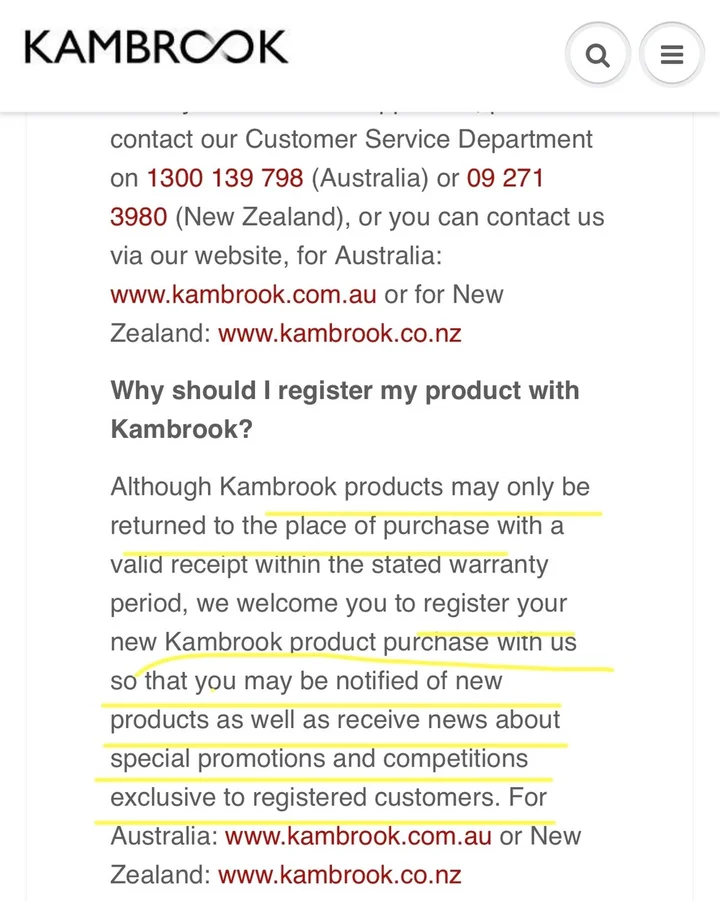
Task: Click the "special promotions and competitions" text
Action: pyautogui.click(x=318, y=759)
